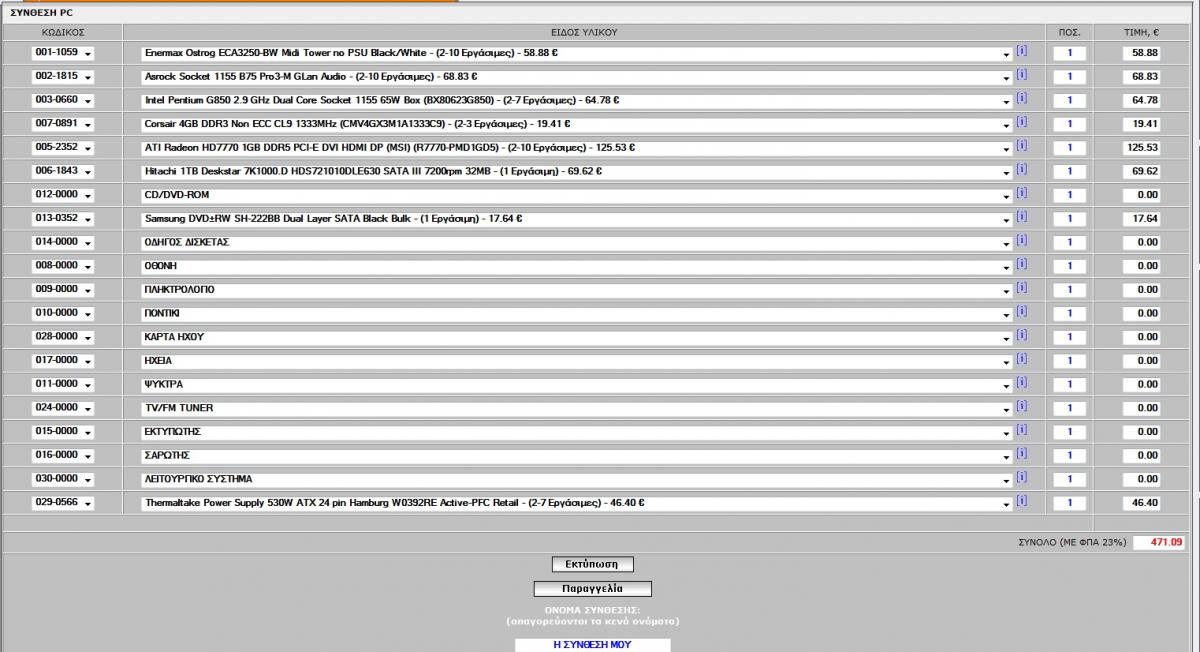Click the Παραγγελία order button
Image resolution: width=1200 pixels, height=652 pixels.
point(593,589)
